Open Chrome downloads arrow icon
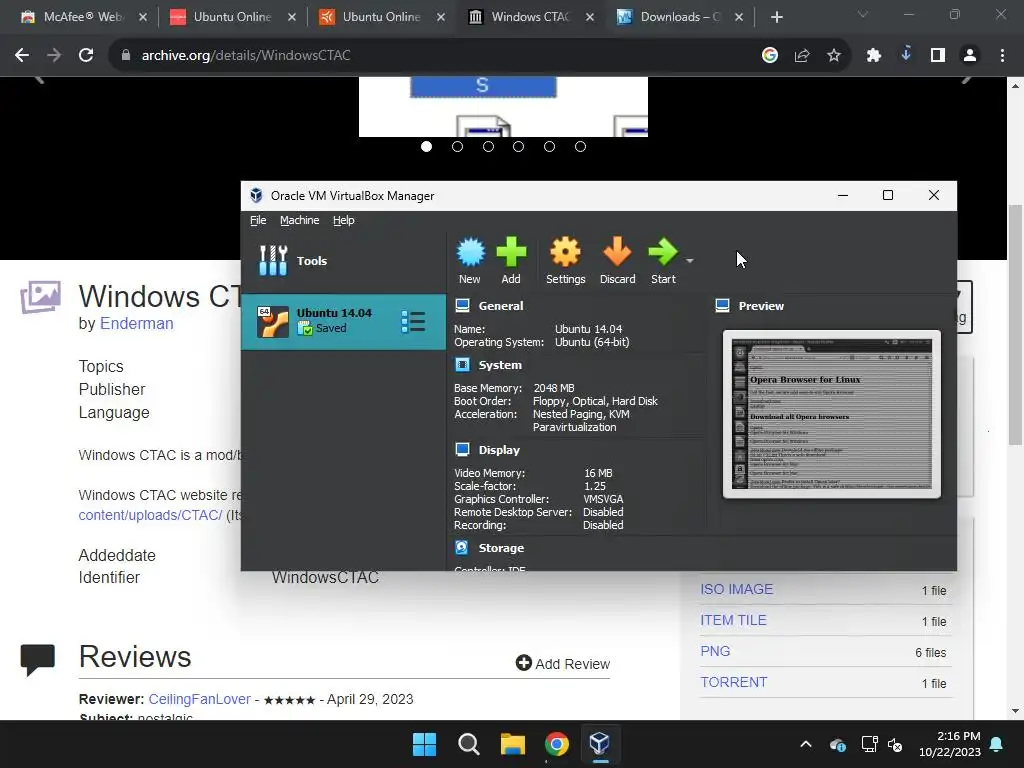 (x=906, y=55)
